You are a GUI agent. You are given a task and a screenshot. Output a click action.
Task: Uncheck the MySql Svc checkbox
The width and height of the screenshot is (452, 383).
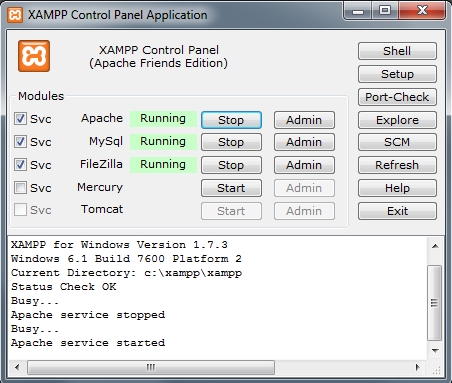[20, 141]
